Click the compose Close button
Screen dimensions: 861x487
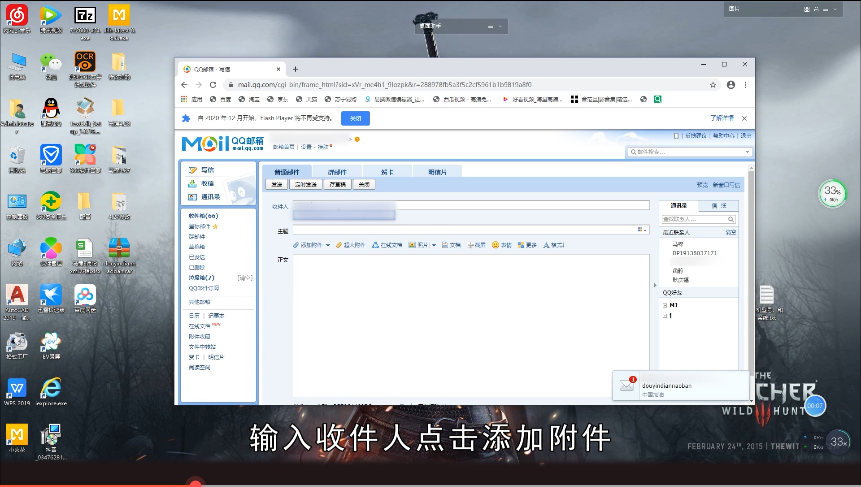tap(364, 184)
